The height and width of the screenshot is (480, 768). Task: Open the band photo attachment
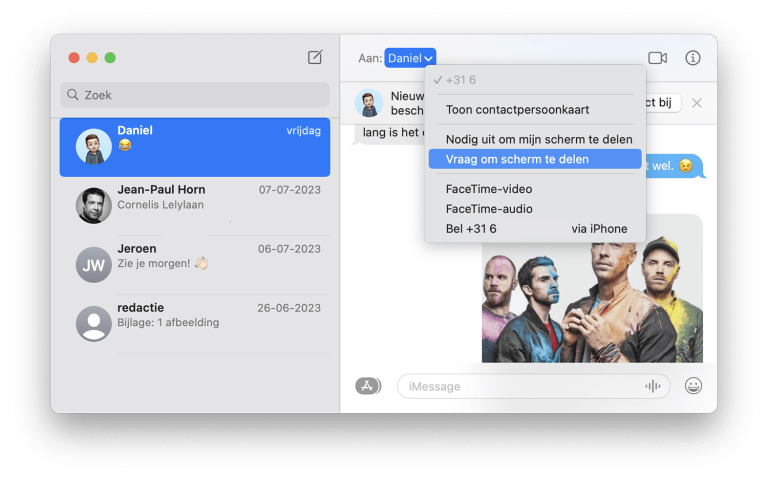pyautogui.click(x=592, y=301)
